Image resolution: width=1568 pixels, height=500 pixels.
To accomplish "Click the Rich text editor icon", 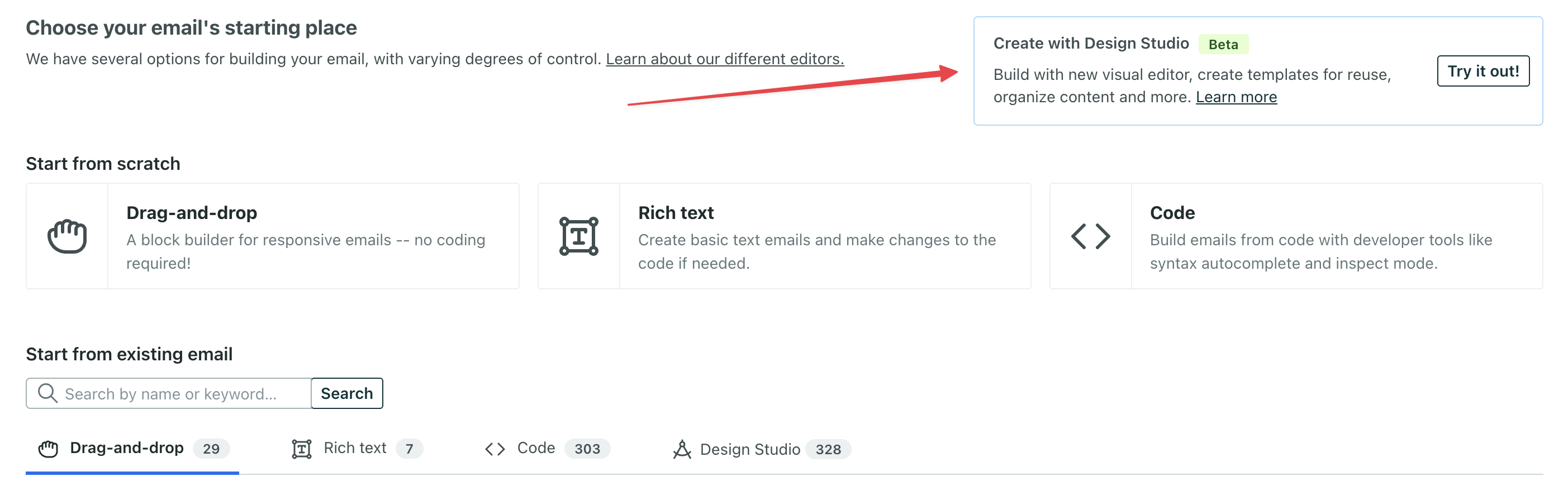I will 578,236.
